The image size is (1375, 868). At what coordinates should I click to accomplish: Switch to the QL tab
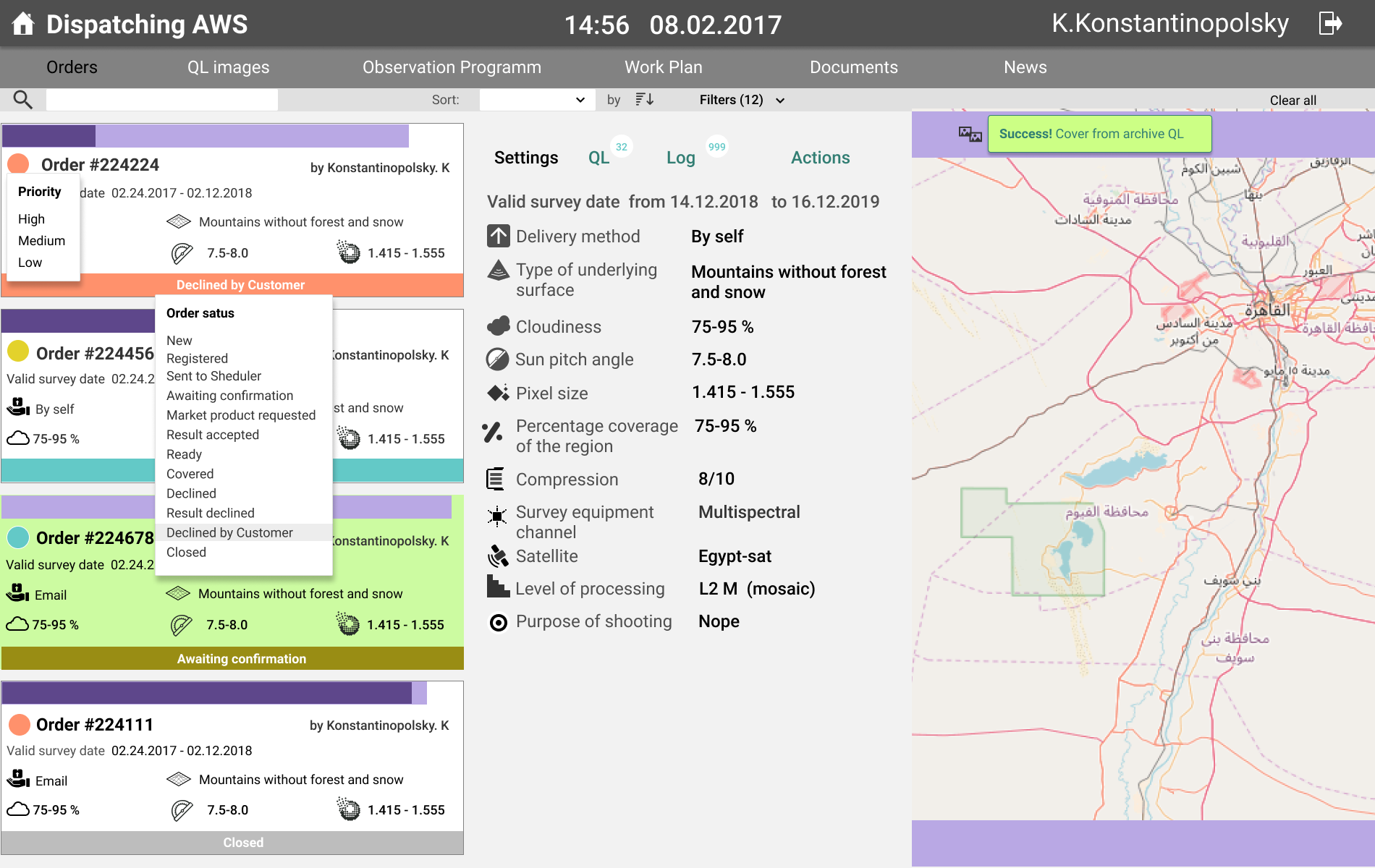pos(599,158)
